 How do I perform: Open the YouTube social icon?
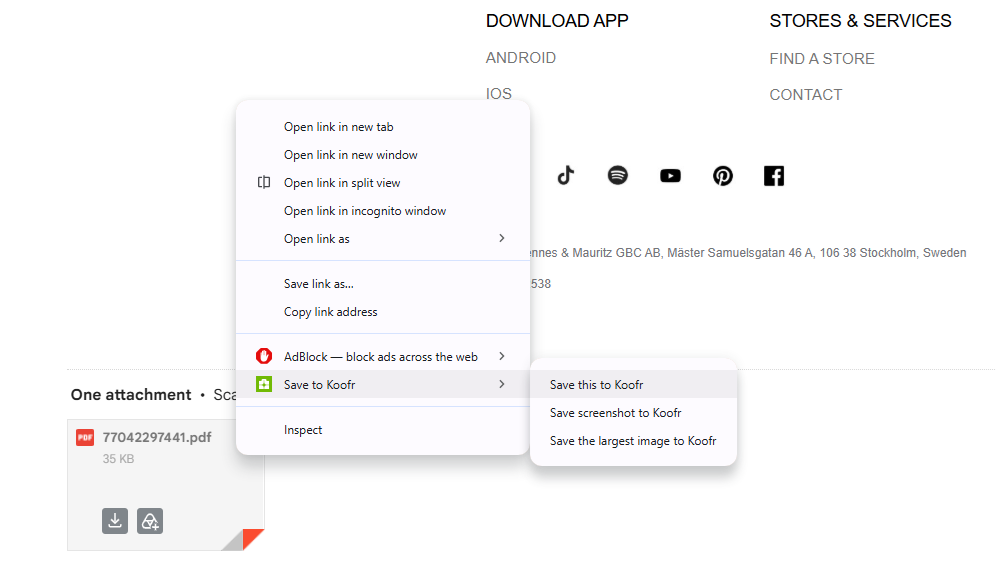point(670,176)
